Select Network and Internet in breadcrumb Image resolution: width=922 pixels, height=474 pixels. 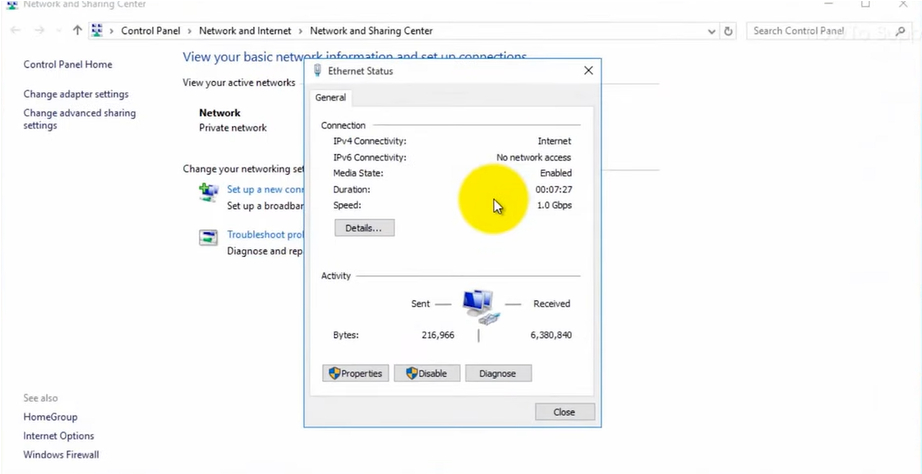tap(245, 31)
